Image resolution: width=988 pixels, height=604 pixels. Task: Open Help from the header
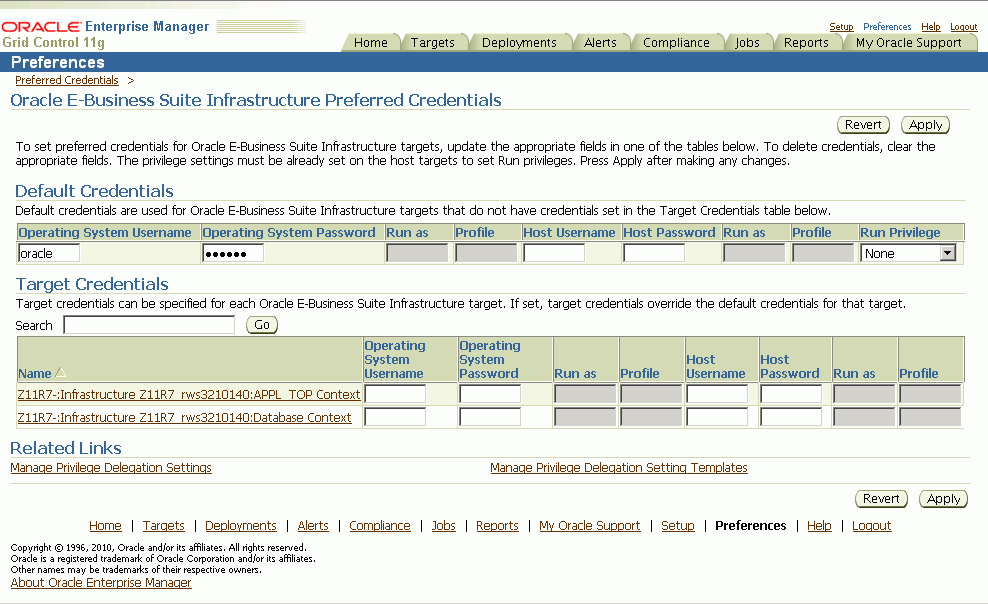[x=931, y=26]
